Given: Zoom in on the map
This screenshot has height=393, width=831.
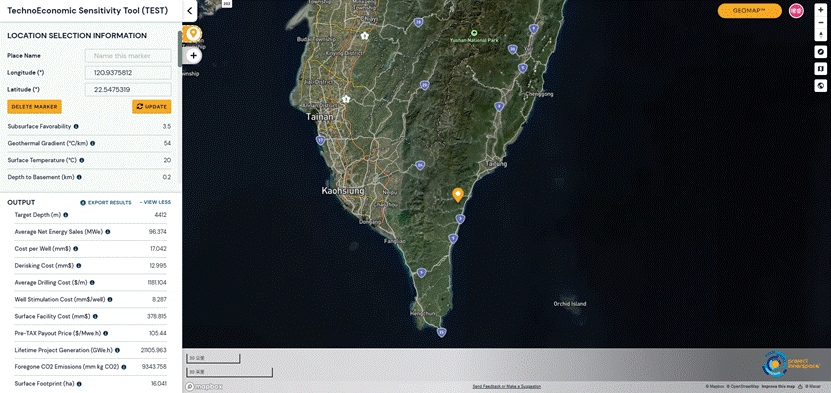Looking at the screenshot, I should coord(820,10).
